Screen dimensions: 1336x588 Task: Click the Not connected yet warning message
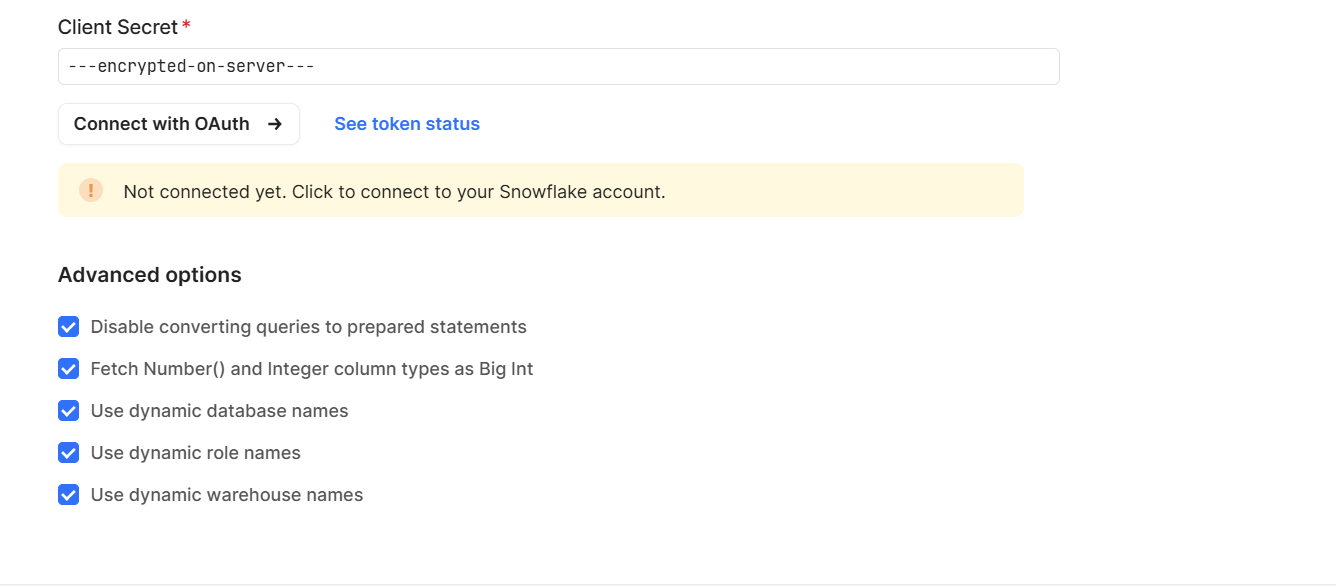click(x=394, y=191)
